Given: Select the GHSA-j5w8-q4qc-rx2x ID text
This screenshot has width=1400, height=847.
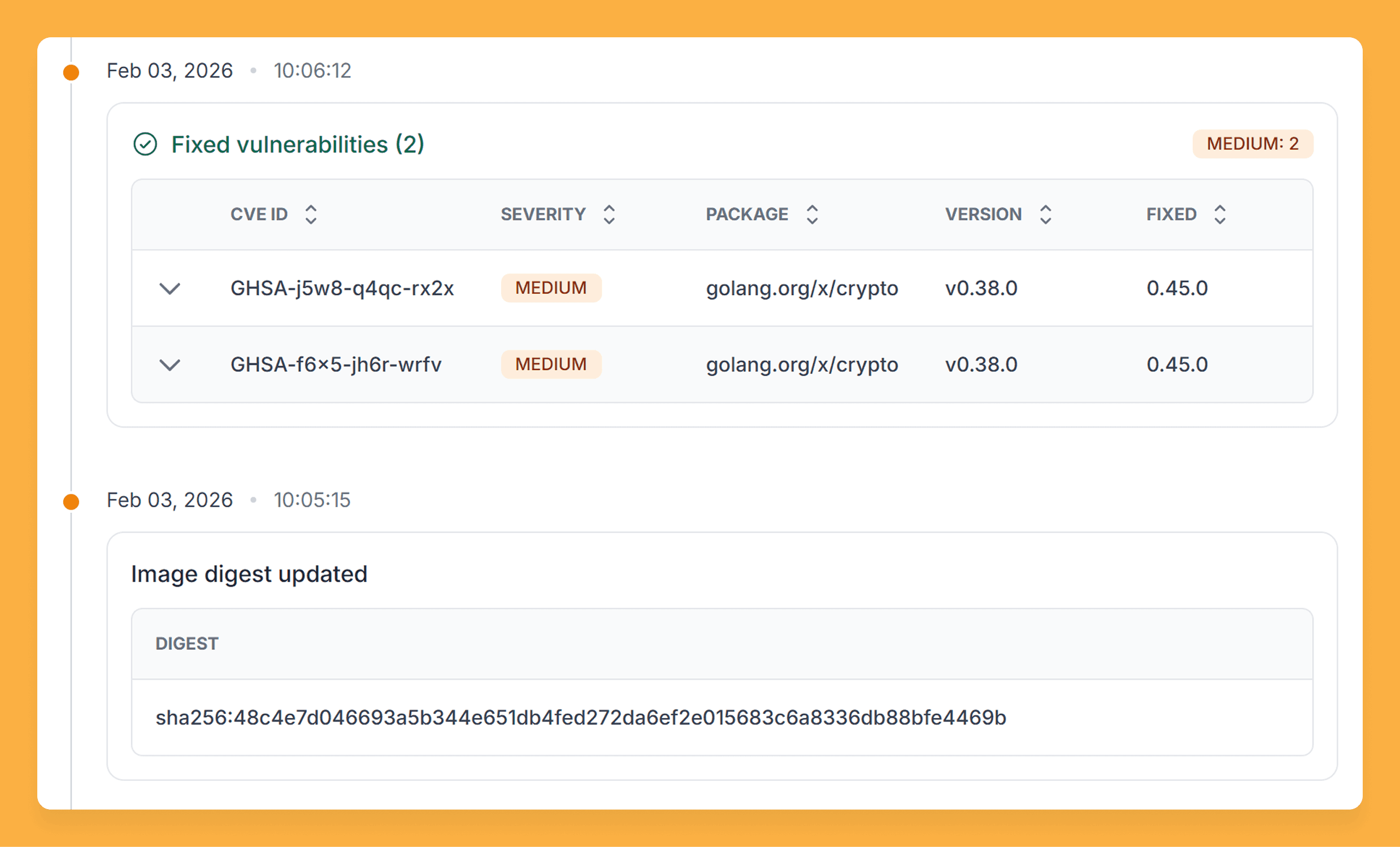Looking at the screenshot, I should (x=342, y=289).
